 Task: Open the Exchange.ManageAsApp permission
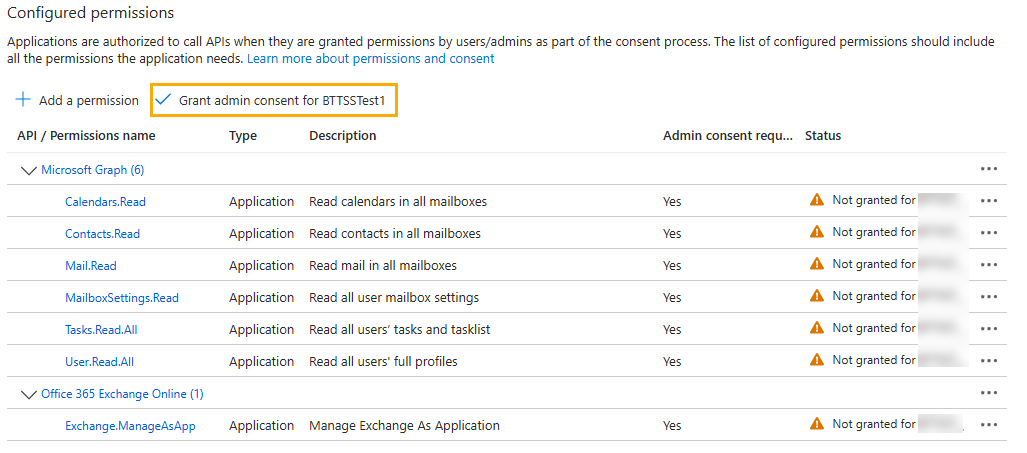tap(130, 426)
